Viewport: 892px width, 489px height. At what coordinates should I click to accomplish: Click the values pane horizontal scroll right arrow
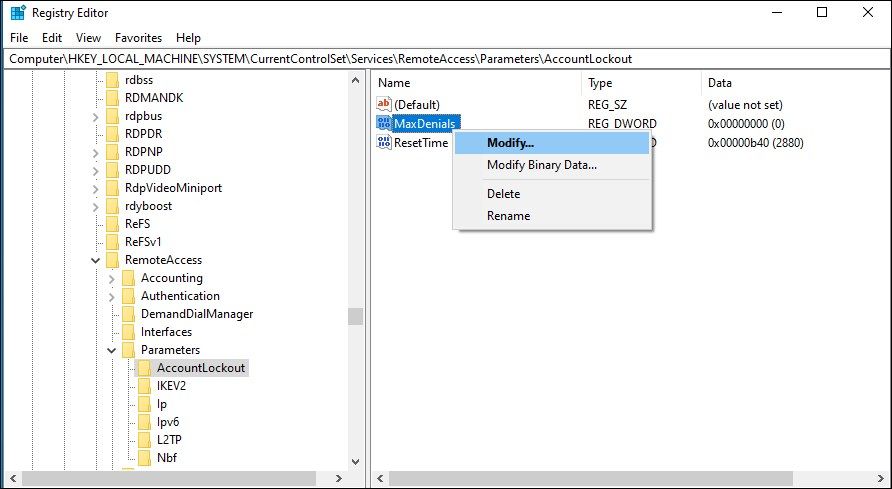tap(880, 479)
